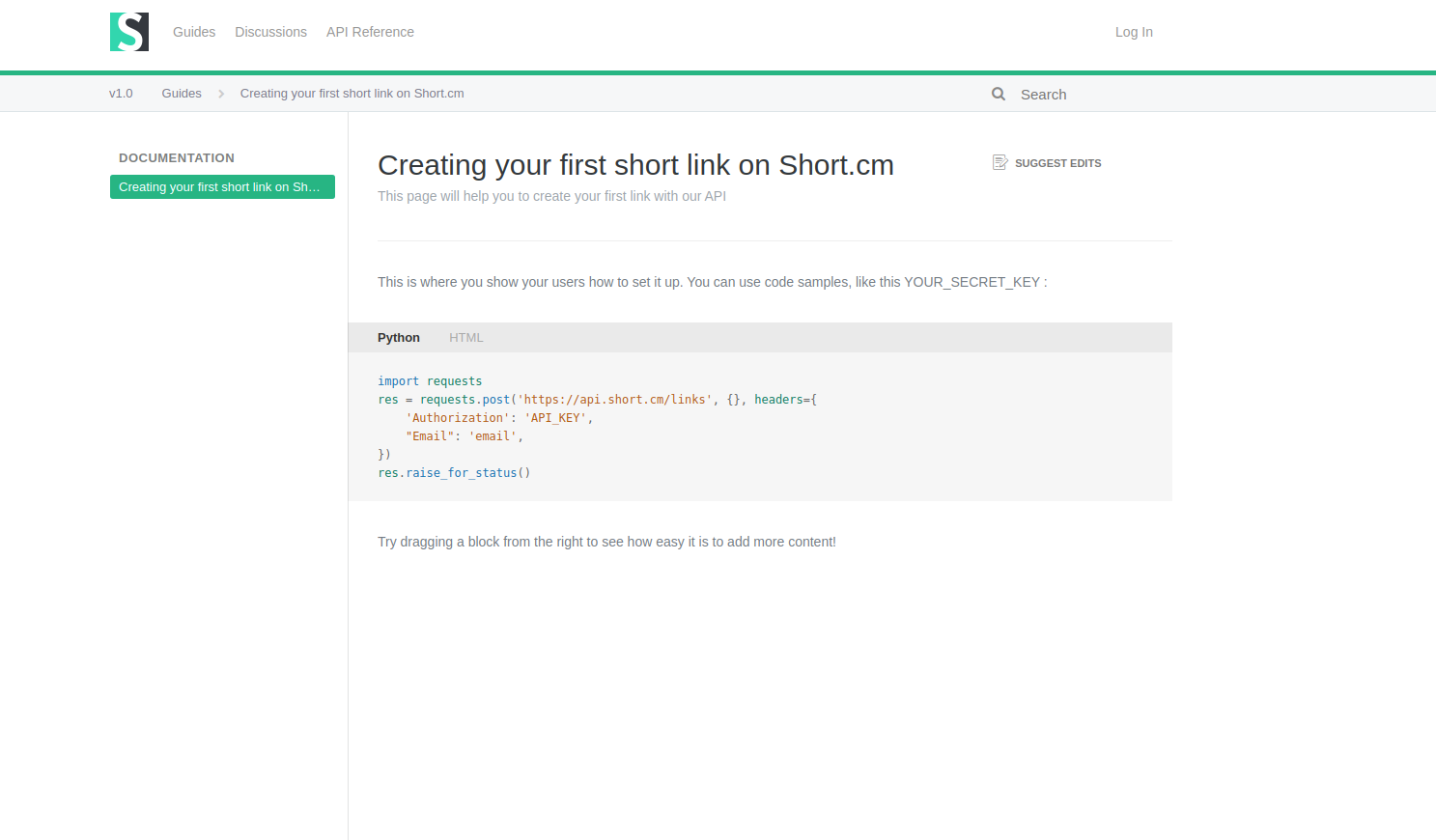
Task: Click the 'res.raise_for_status()' code line
Action: (454, 473)
